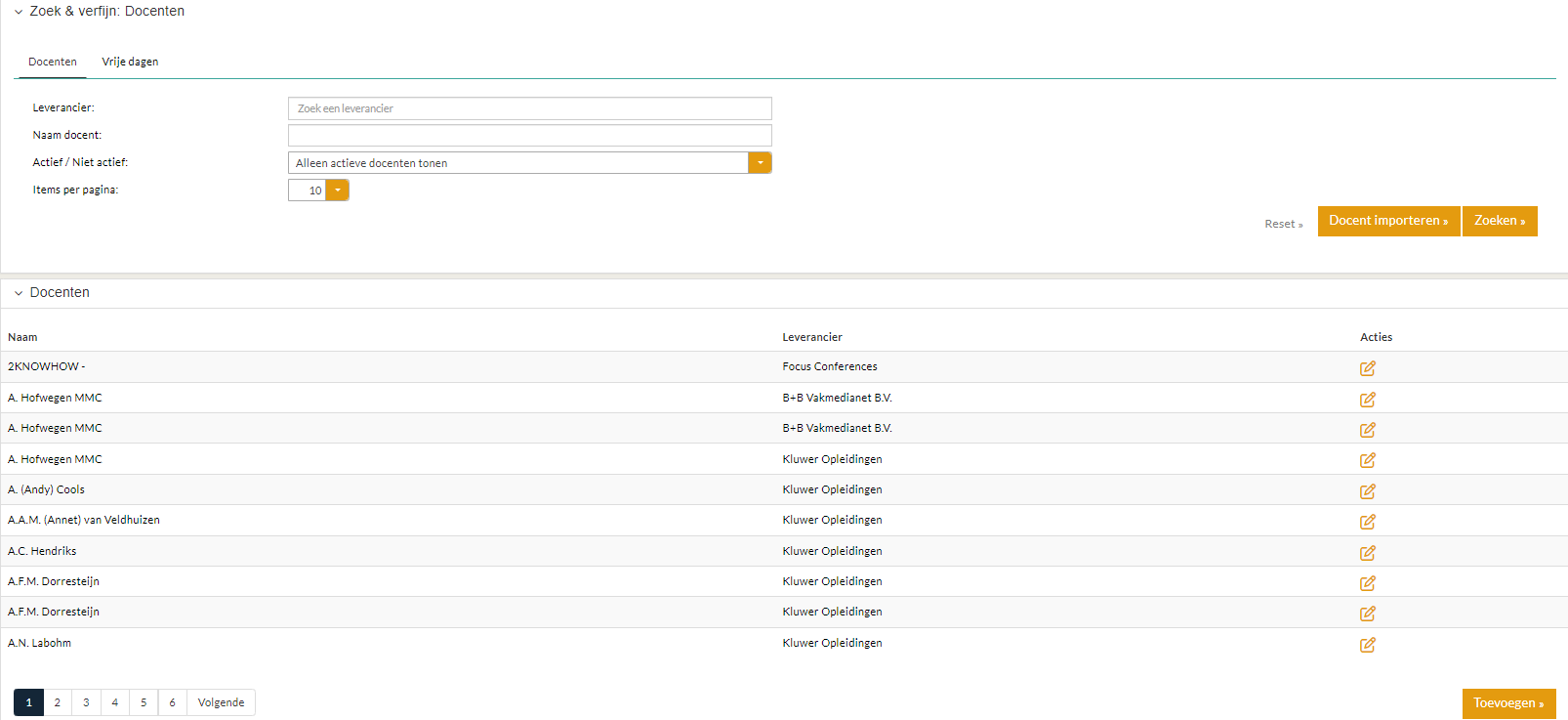This screenshot has width=1568, height=720.
Task: Go to the Volgende page
Action: pos(221,702)
